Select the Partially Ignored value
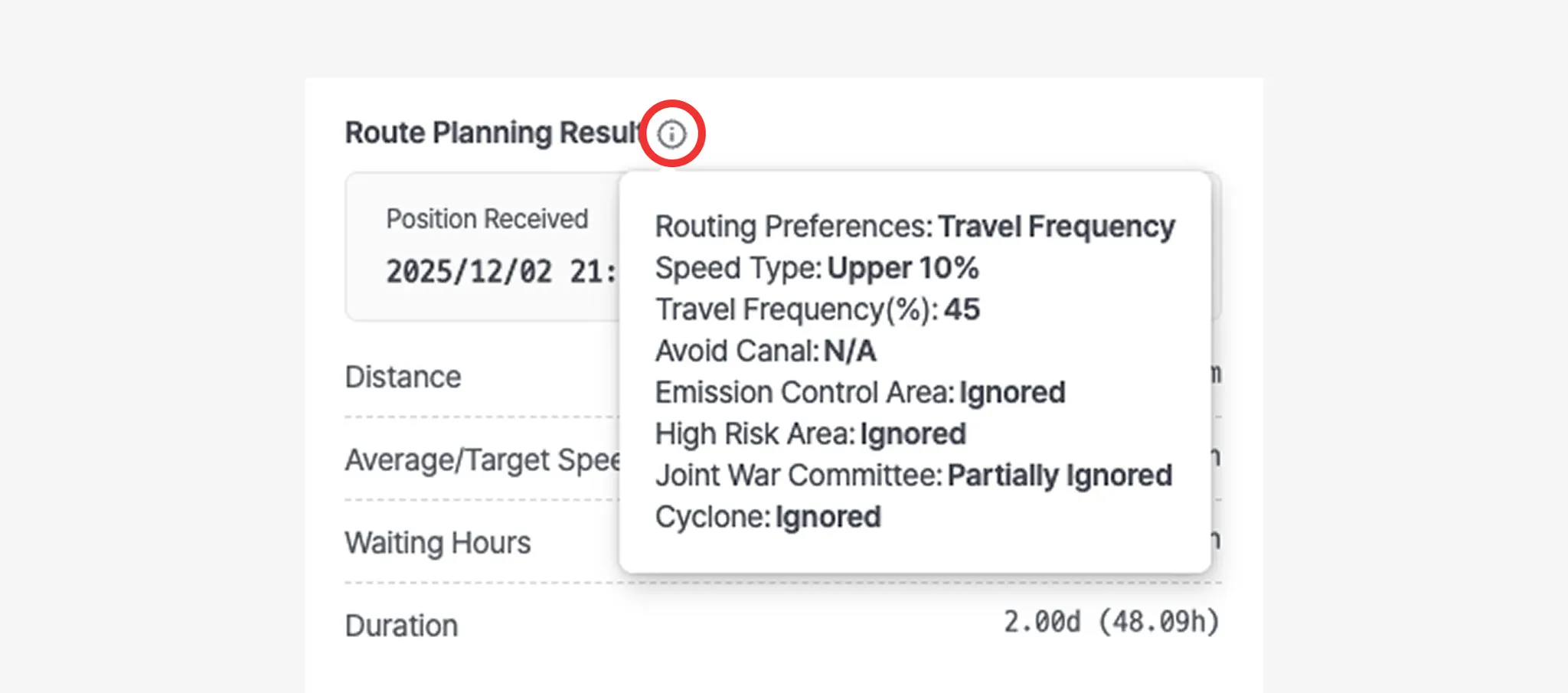Screen dimensions: 1568x693 (1060, 476)
